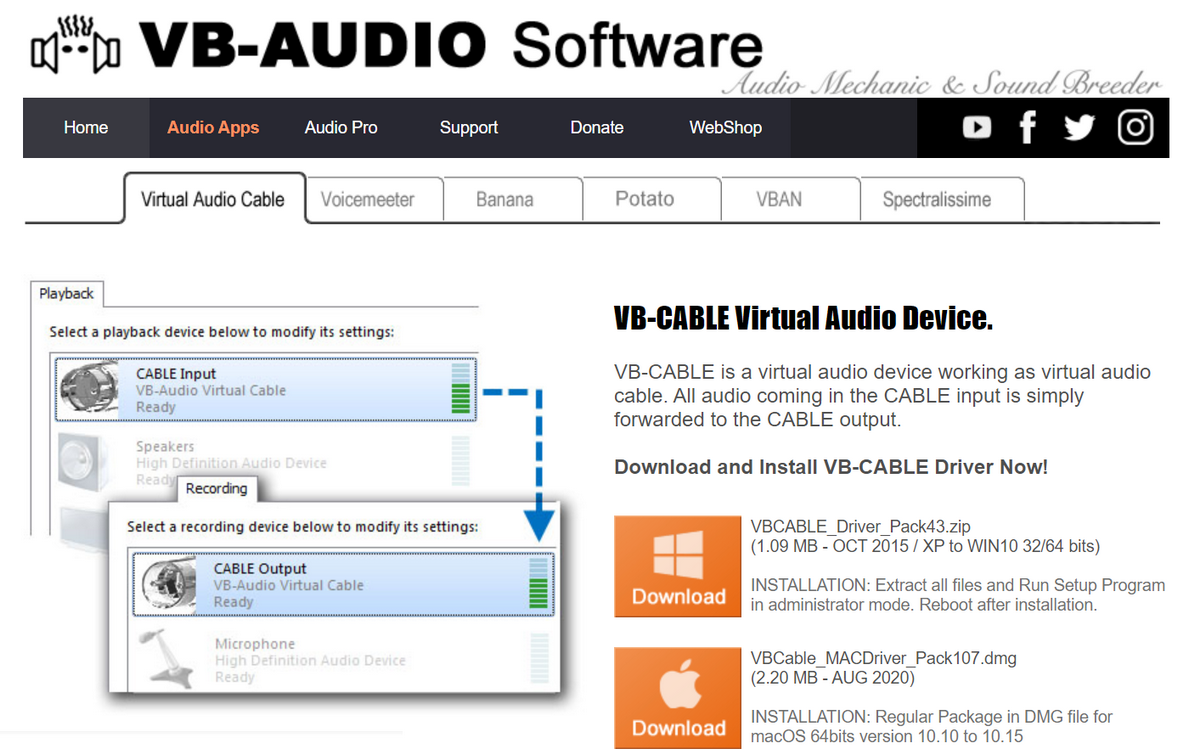The height and width of the screenshot is (755, 1178).
Task: Open the Audio Pro menu
Action: [x=341, y=128]
